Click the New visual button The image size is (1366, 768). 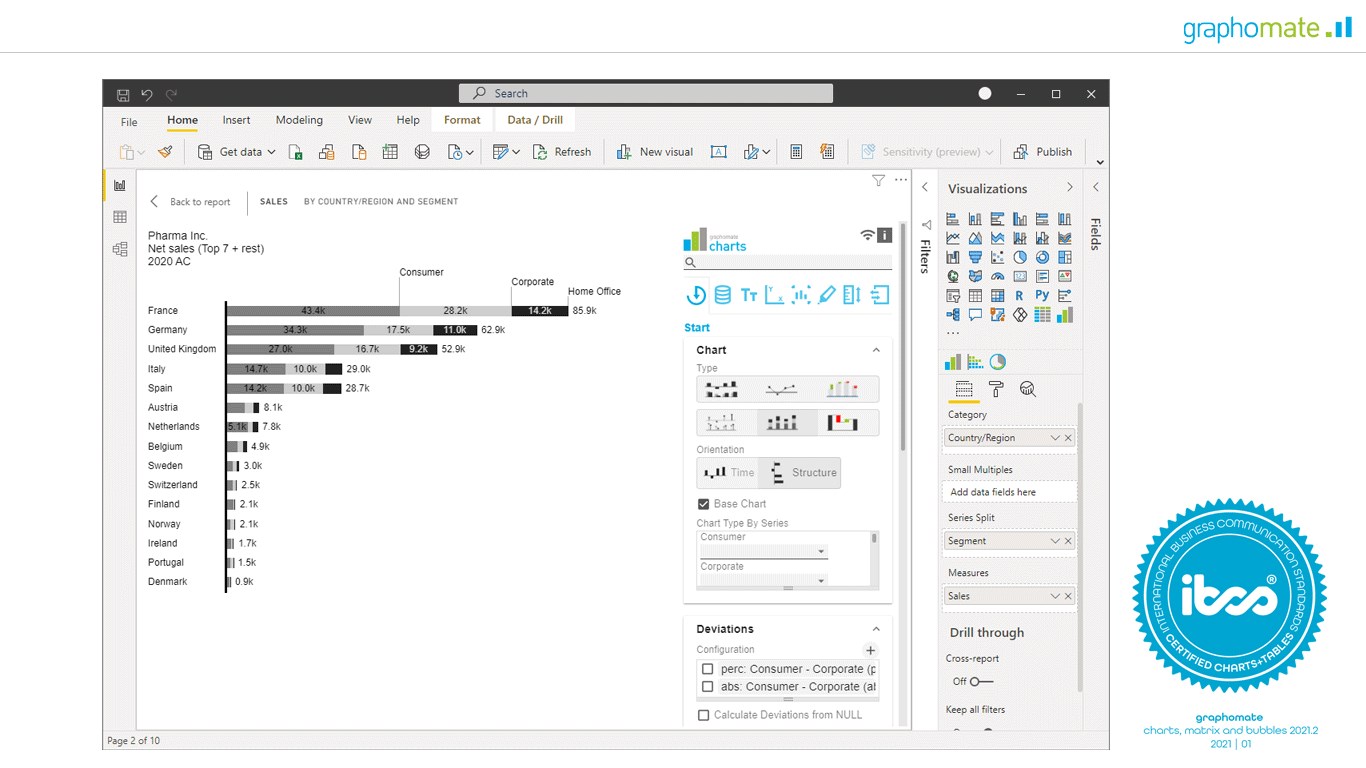(x=654, y=152)
